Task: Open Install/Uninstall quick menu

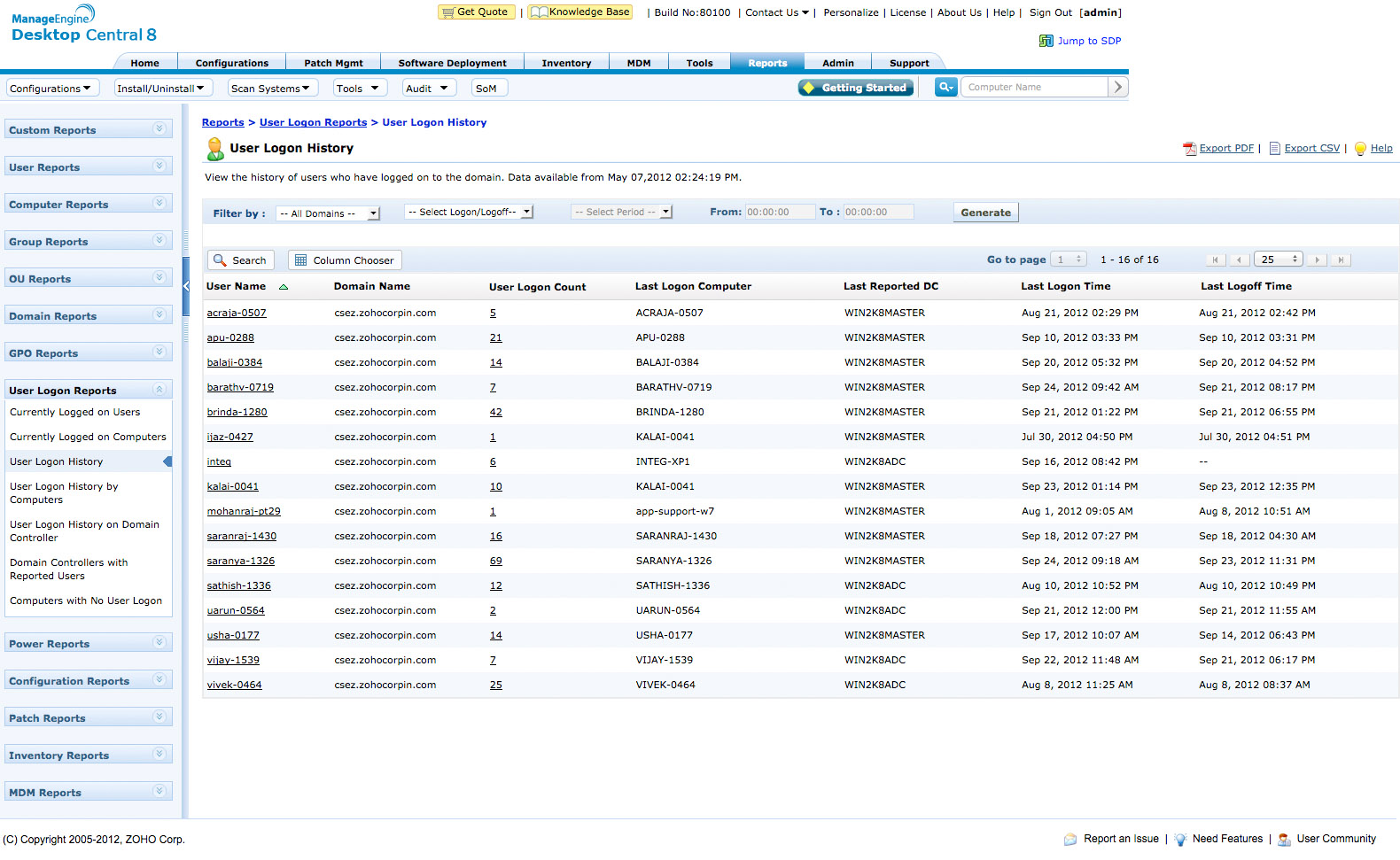Action: pyautogui.click(x=162, y=89)
